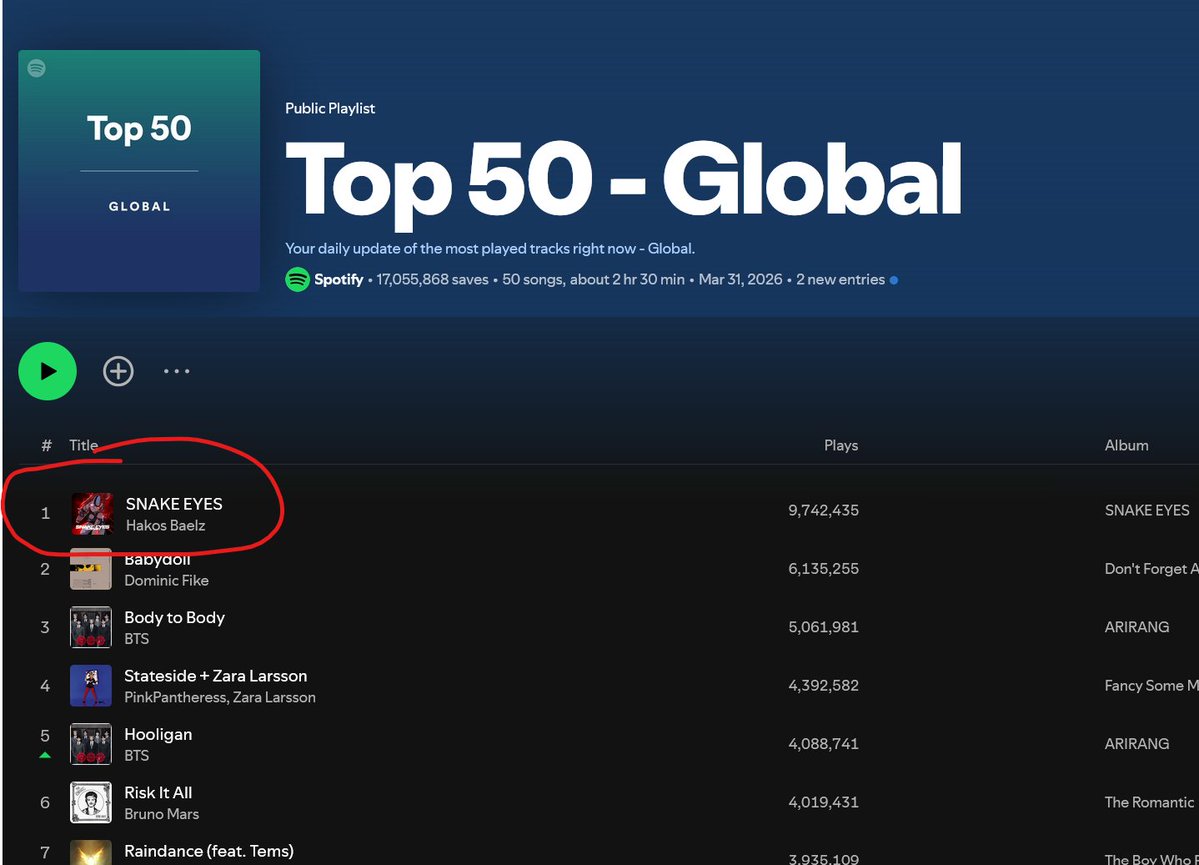Select play count 5,061,981

coord(824,627)
